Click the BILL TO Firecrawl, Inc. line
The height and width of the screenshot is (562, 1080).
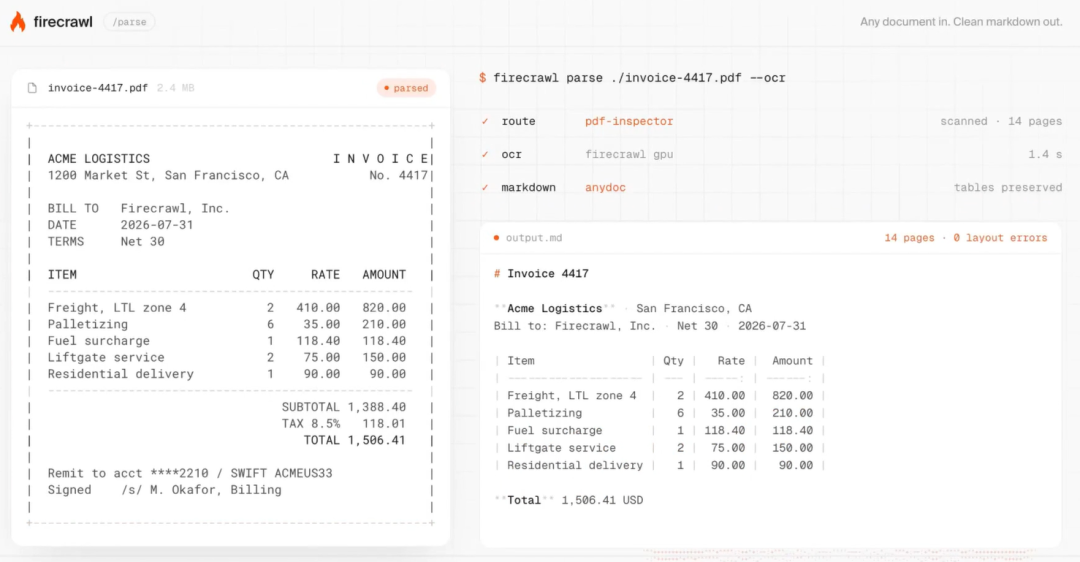(138, 209)
